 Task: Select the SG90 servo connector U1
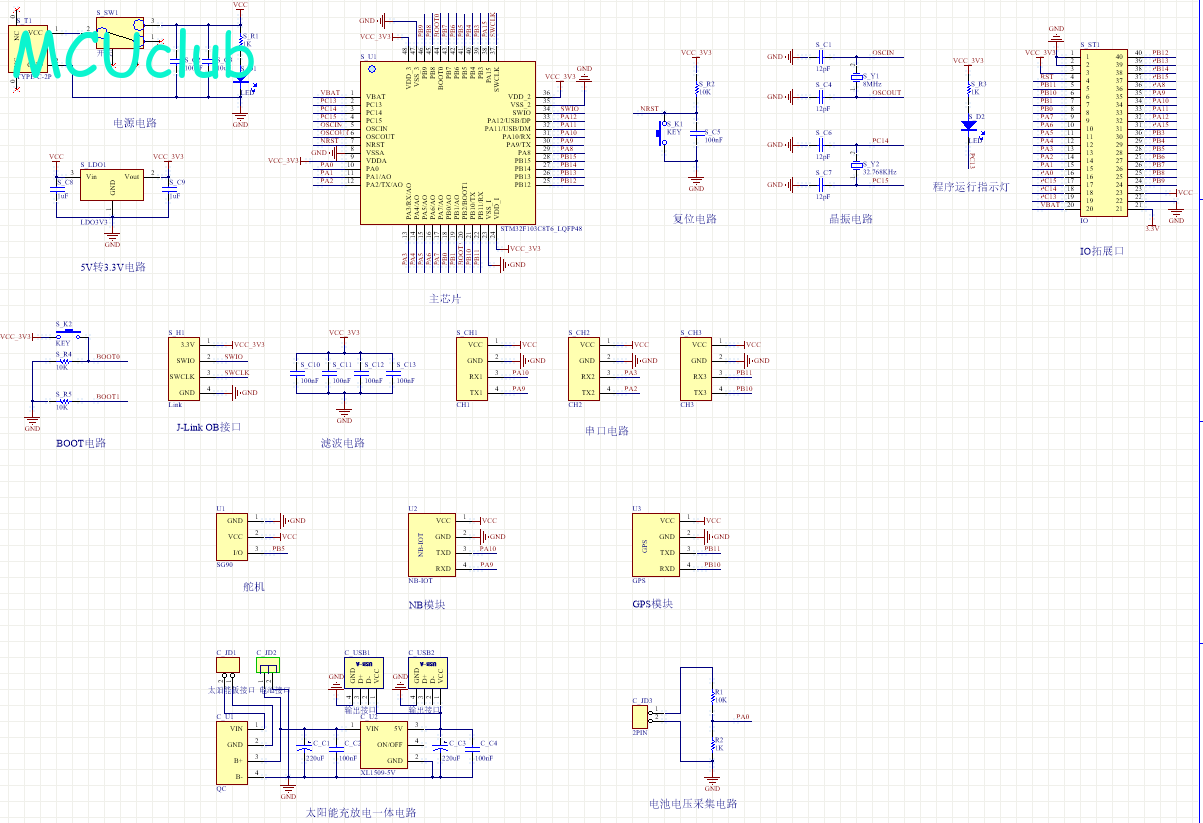point(232,537)
